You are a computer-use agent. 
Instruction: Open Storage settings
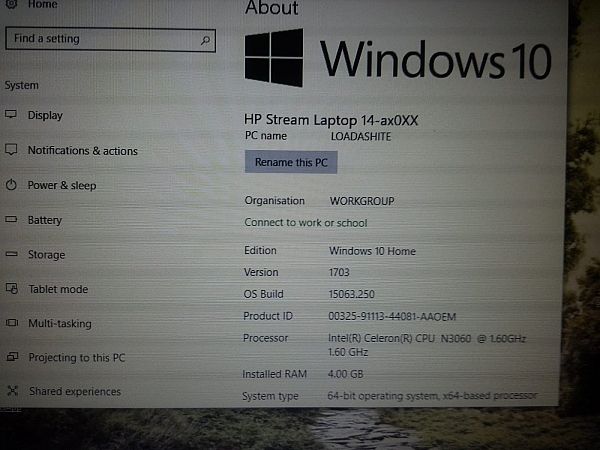[47, 255]
